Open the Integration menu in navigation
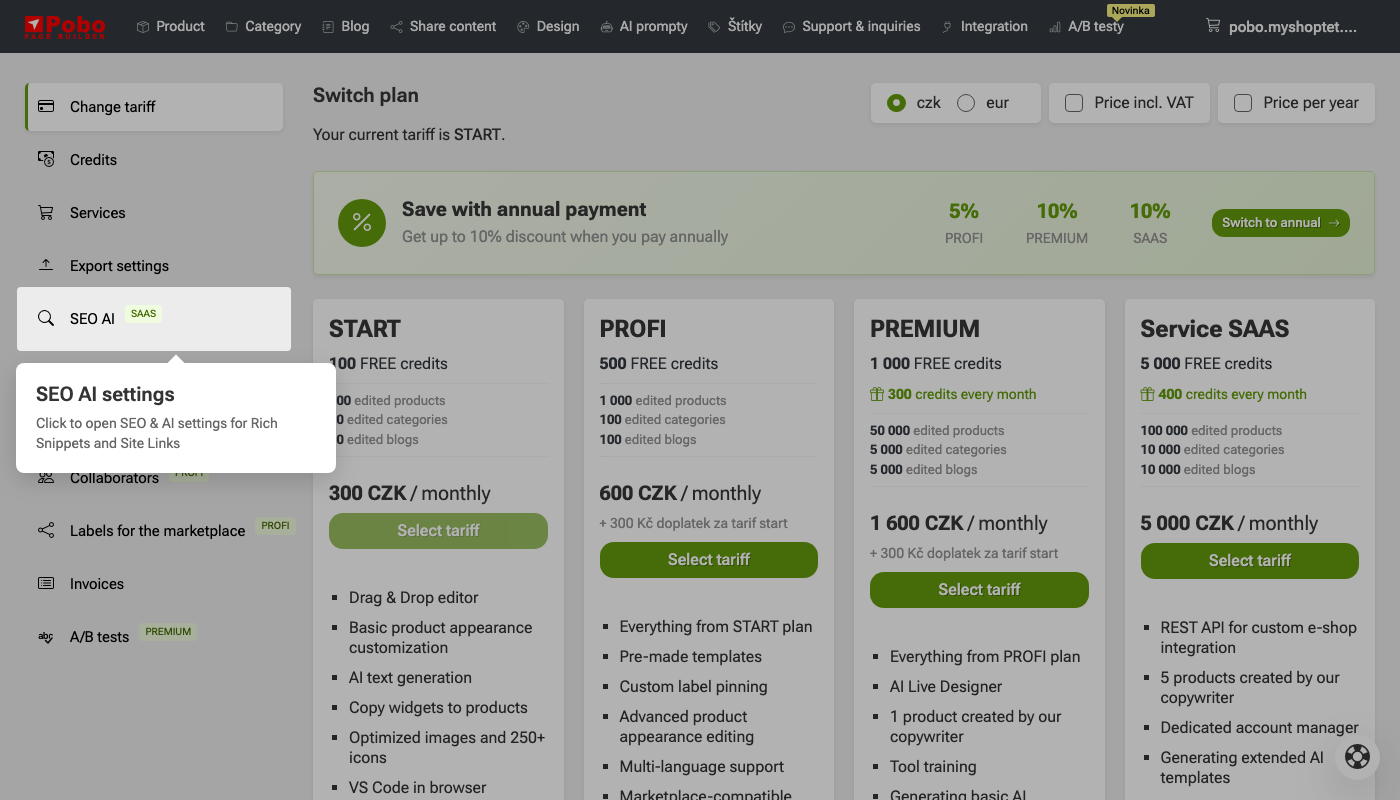Image resolution: width=1400 pixels, height=800 pixels. [x=985, y=26]
